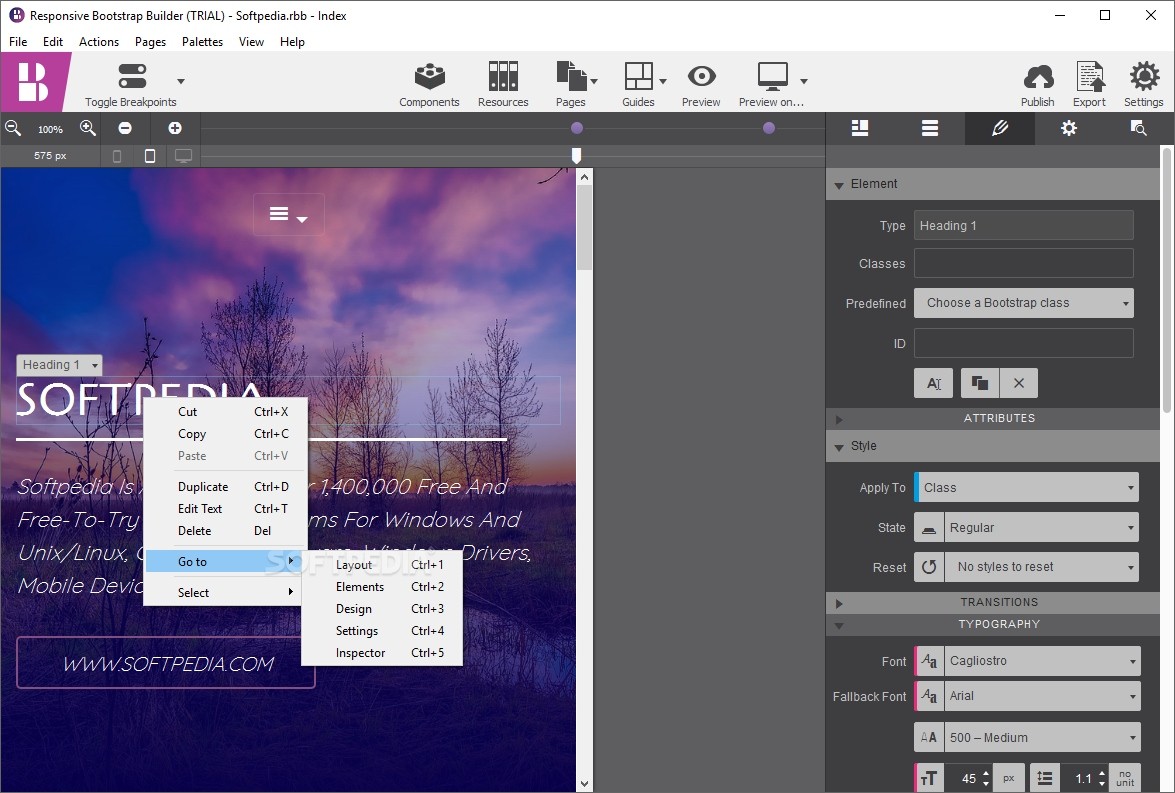Open the Design panel brush tab

tap(1000, 128)
